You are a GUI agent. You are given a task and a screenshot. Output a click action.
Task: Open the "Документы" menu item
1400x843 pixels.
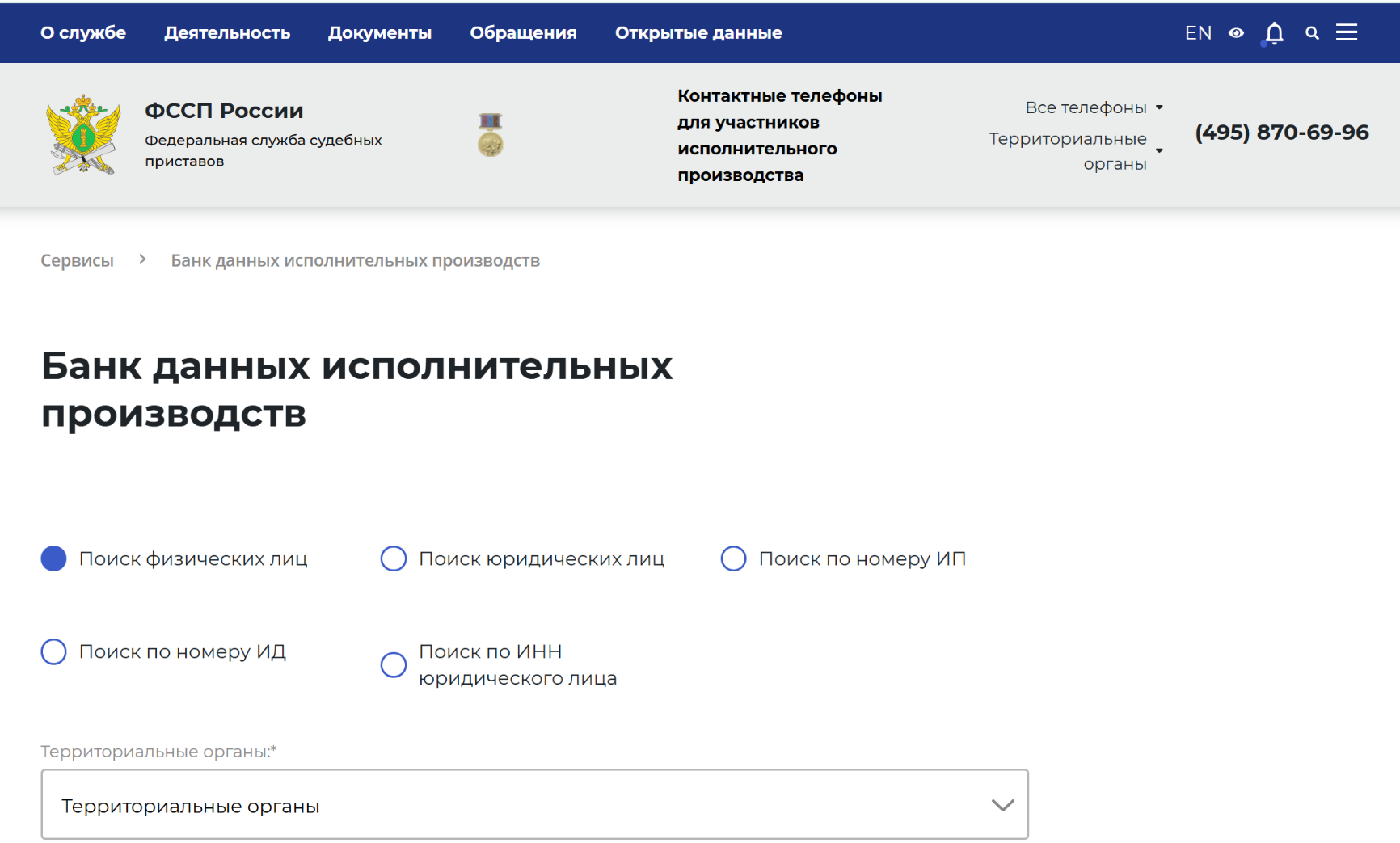[380, 33]
